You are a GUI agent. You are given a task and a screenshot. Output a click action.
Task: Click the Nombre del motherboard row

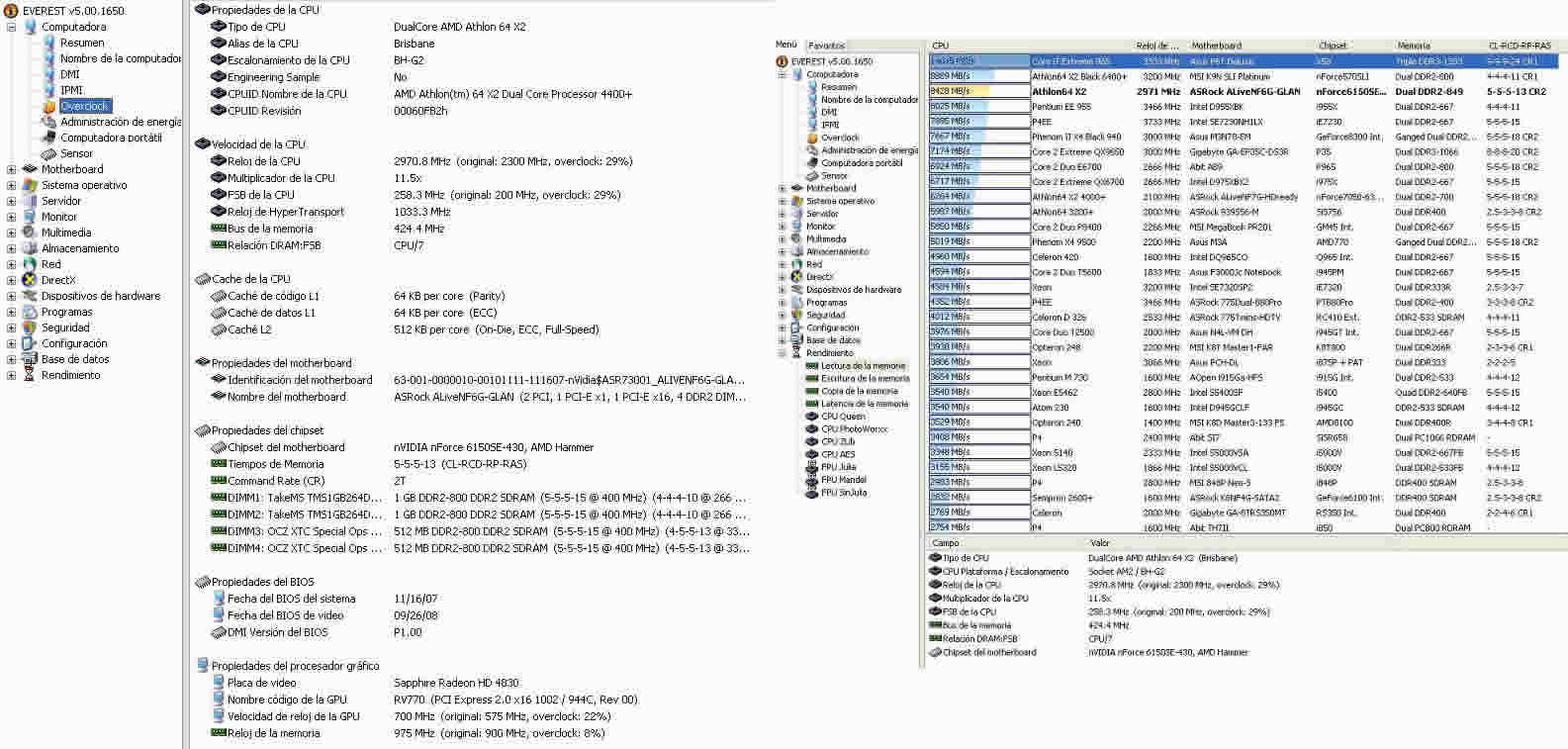pos(480,397)
